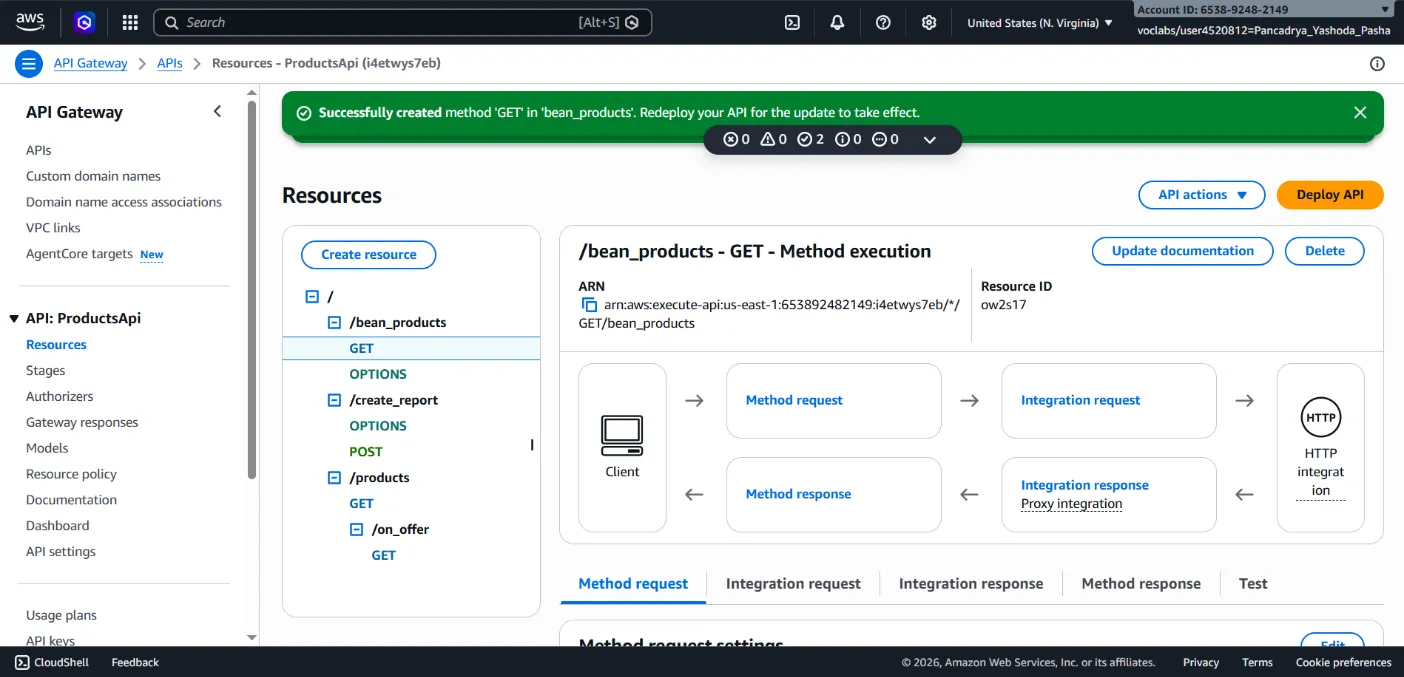Open Integration response flow box
1404x677 pixels.
pyautogui.click(x=1109, y=495)
